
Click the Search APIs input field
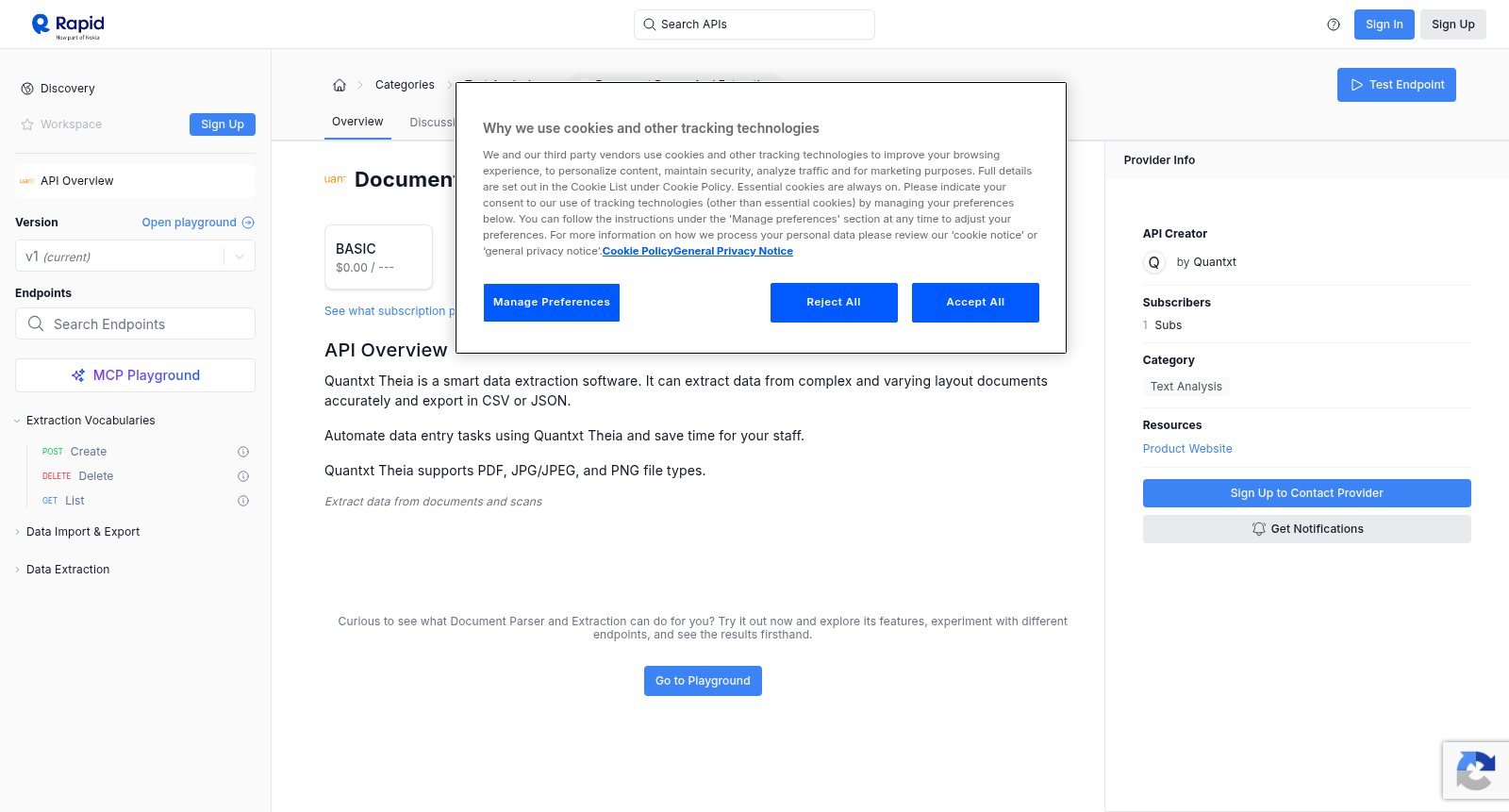tap(754, 25)
